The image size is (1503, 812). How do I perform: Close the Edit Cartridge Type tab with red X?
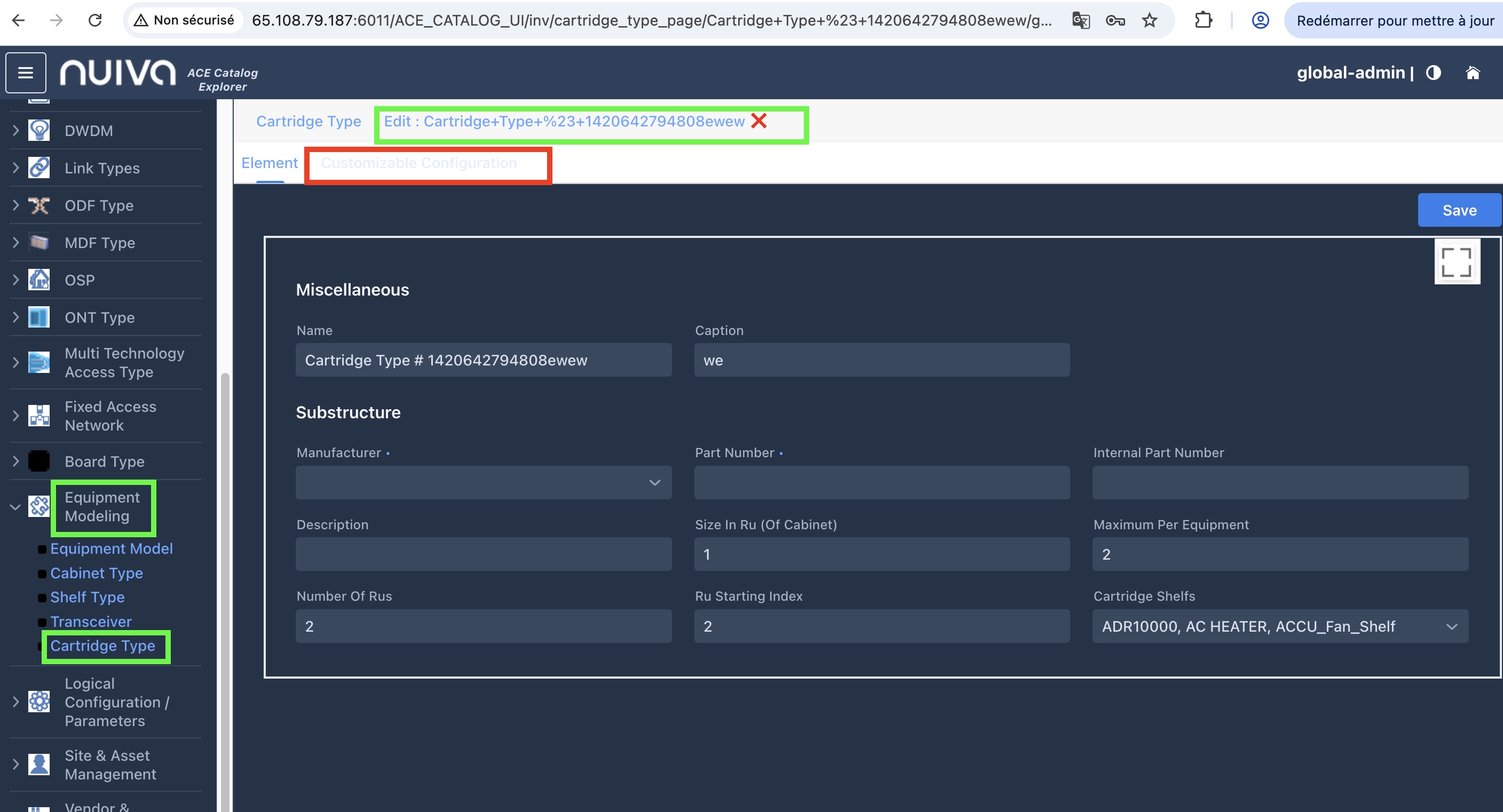coord(758,121)
